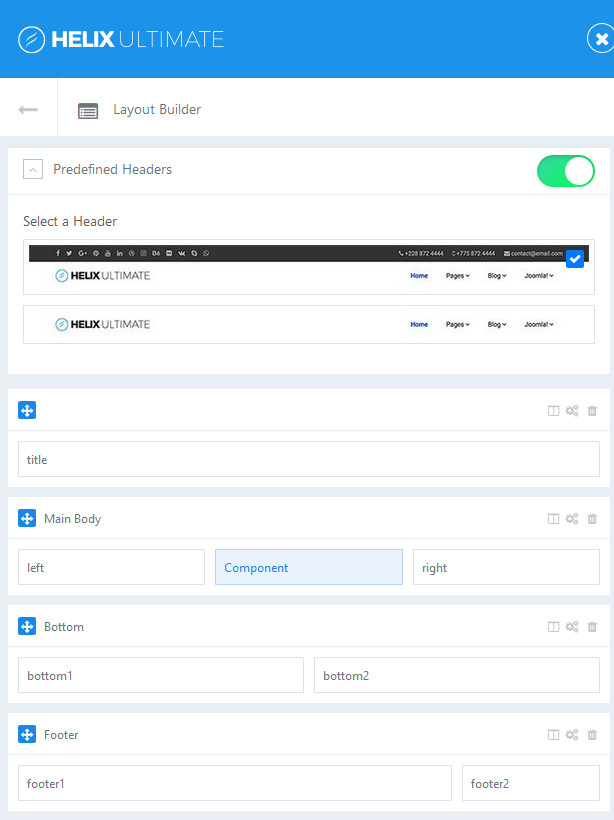Open the column splitter icon for Bottom row
This screenshot has width=614, height=820.
[552, 626]
